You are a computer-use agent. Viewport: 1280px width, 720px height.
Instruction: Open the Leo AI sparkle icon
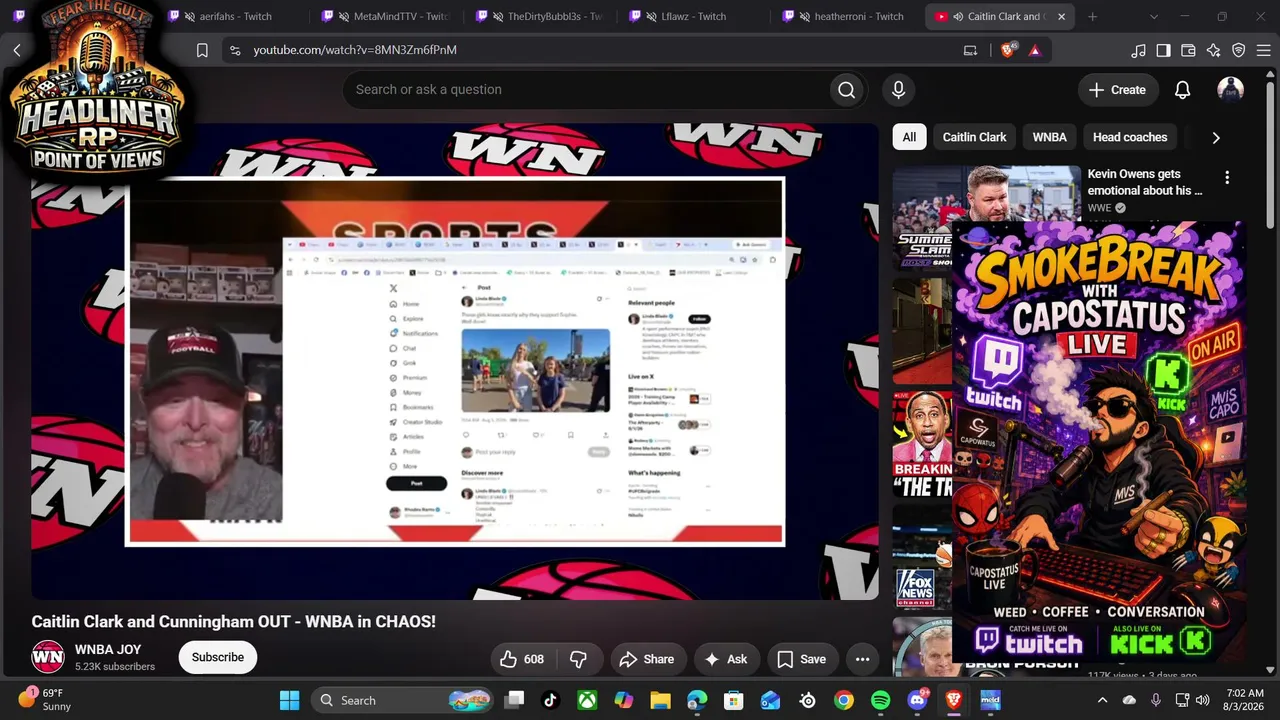tap(1213, 50)
